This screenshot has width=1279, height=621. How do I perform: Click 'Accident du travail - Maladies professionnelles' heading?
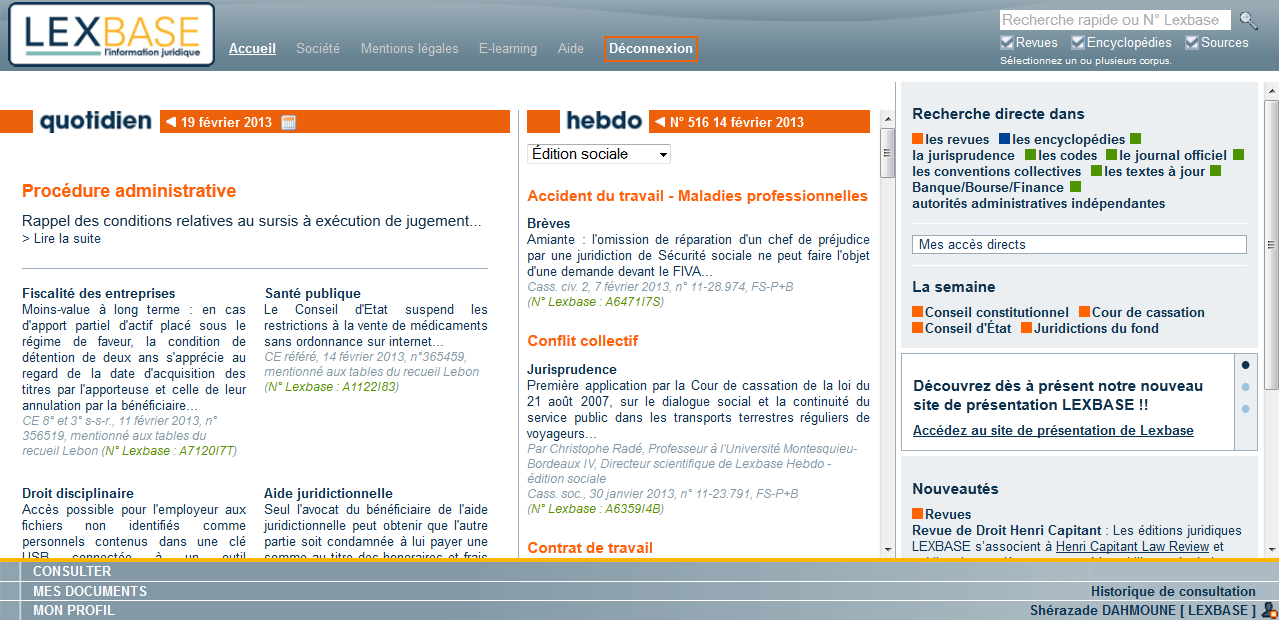pos(697,196)
